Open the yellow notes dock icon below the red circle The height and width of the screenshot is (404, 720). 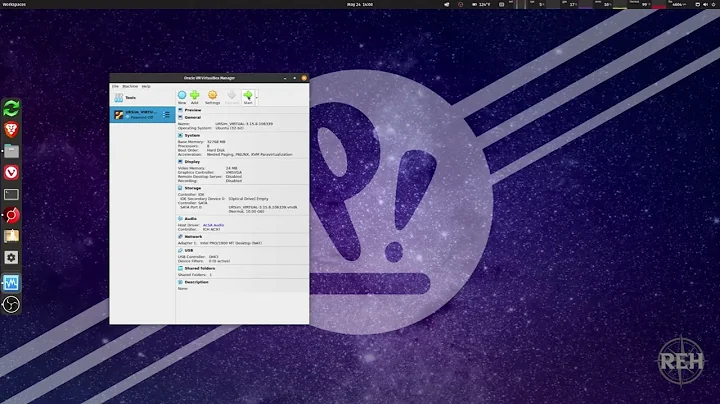point(11,236)
